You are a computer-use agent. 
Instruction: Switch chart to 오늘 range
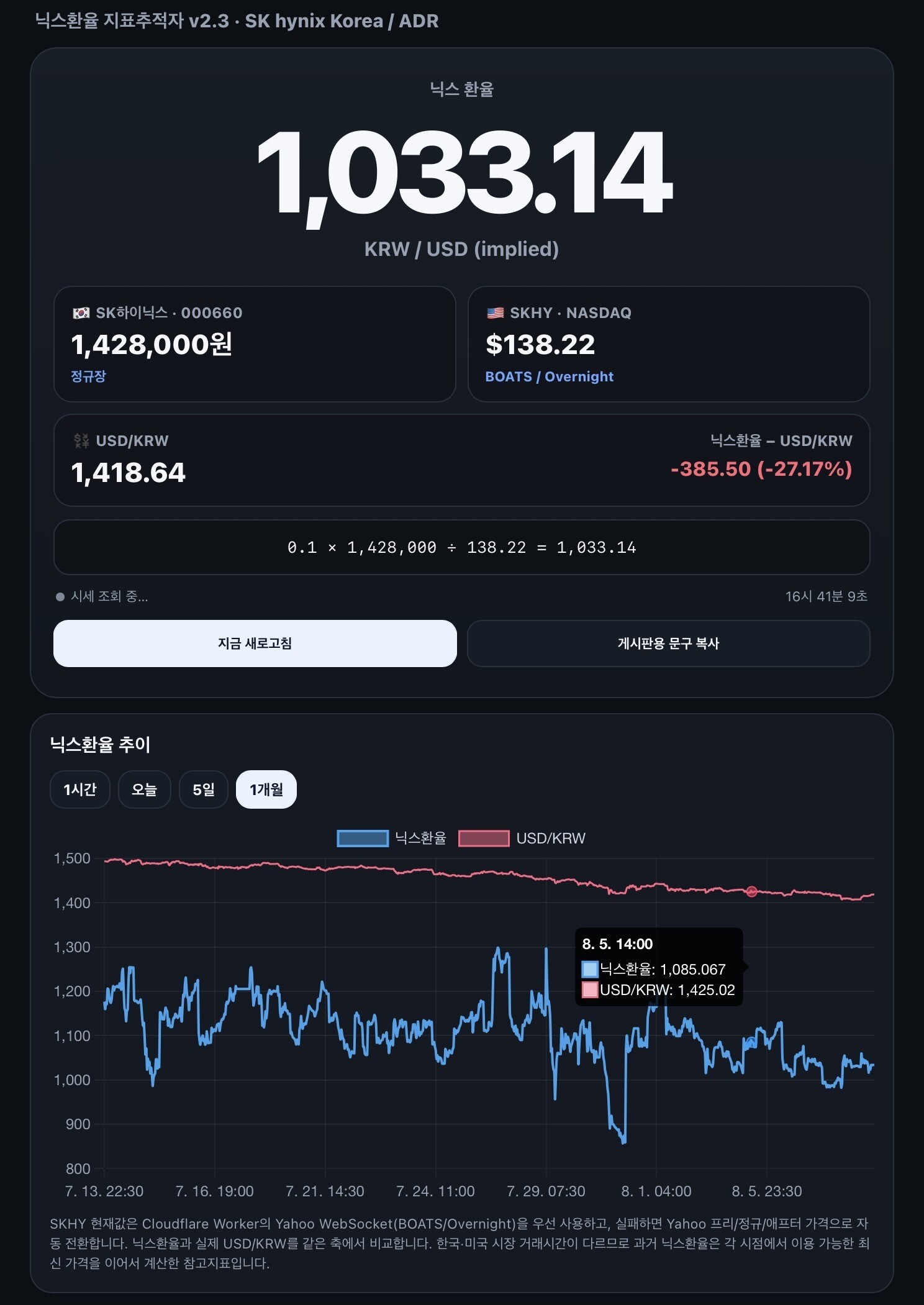(144, 789)
